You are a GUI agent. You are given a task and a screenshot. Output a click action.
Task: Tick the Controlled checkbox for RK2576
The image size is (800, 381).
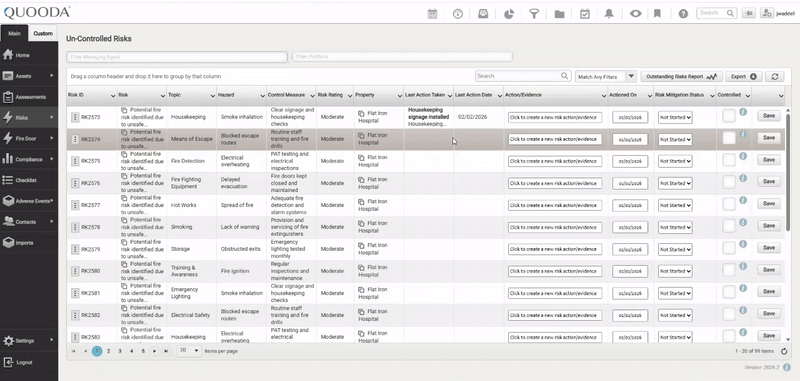point(729,183)
